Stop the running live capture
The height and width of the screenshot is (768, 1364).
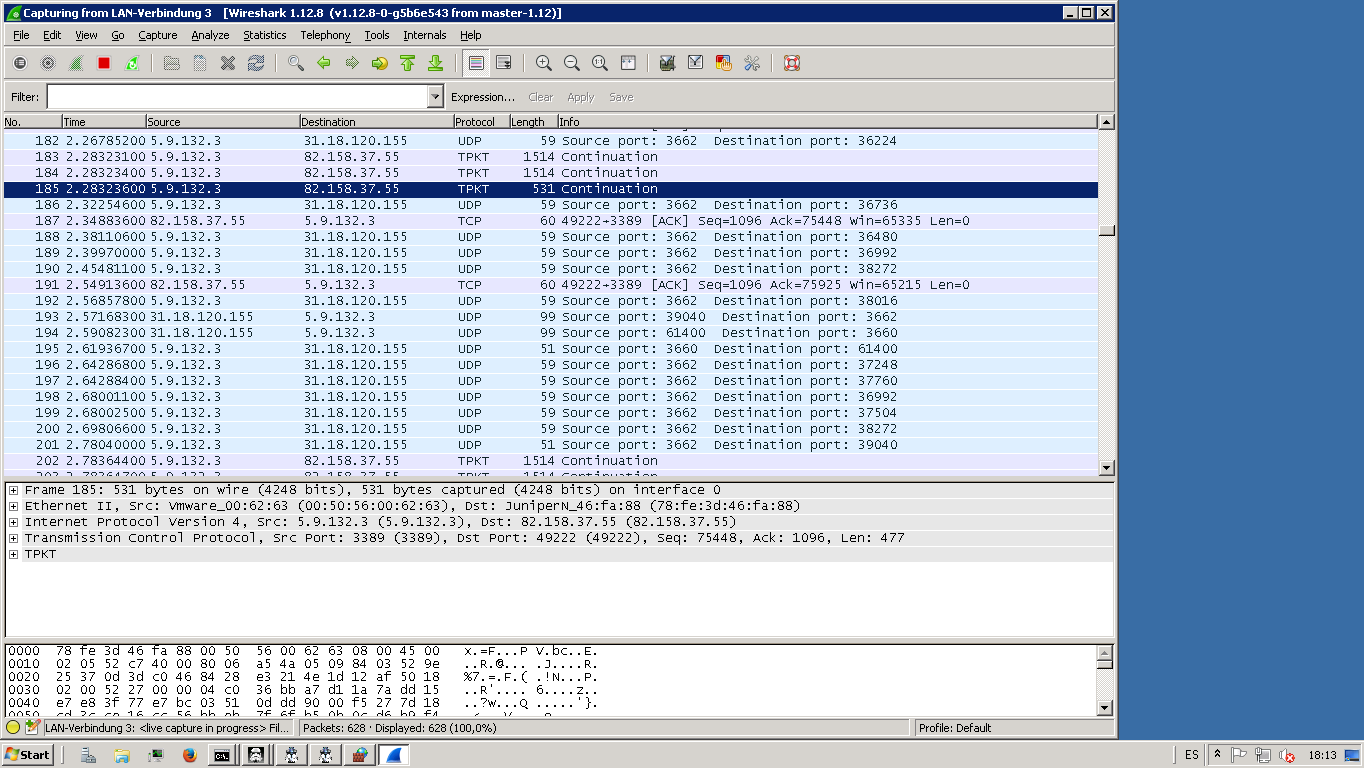[x=104, y=63]
